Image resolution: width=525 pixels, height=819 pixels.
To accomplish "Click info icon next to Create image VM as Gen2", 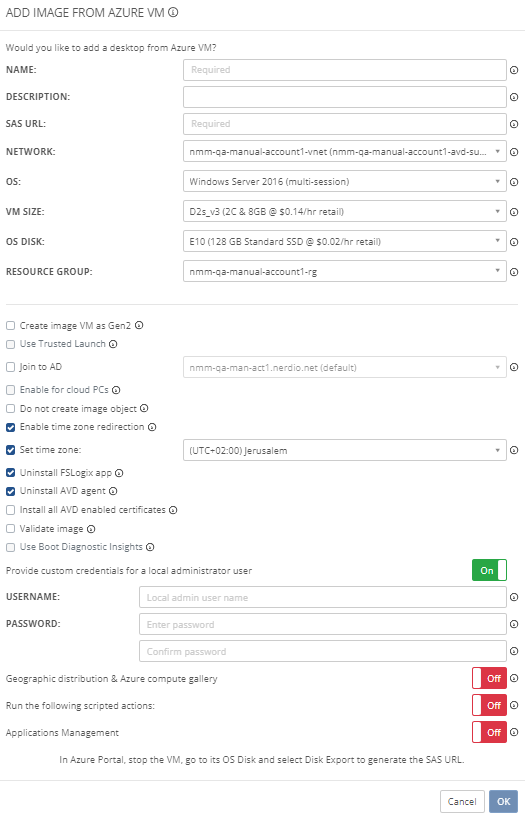I will pyautogui.click(x=139, y=325).
